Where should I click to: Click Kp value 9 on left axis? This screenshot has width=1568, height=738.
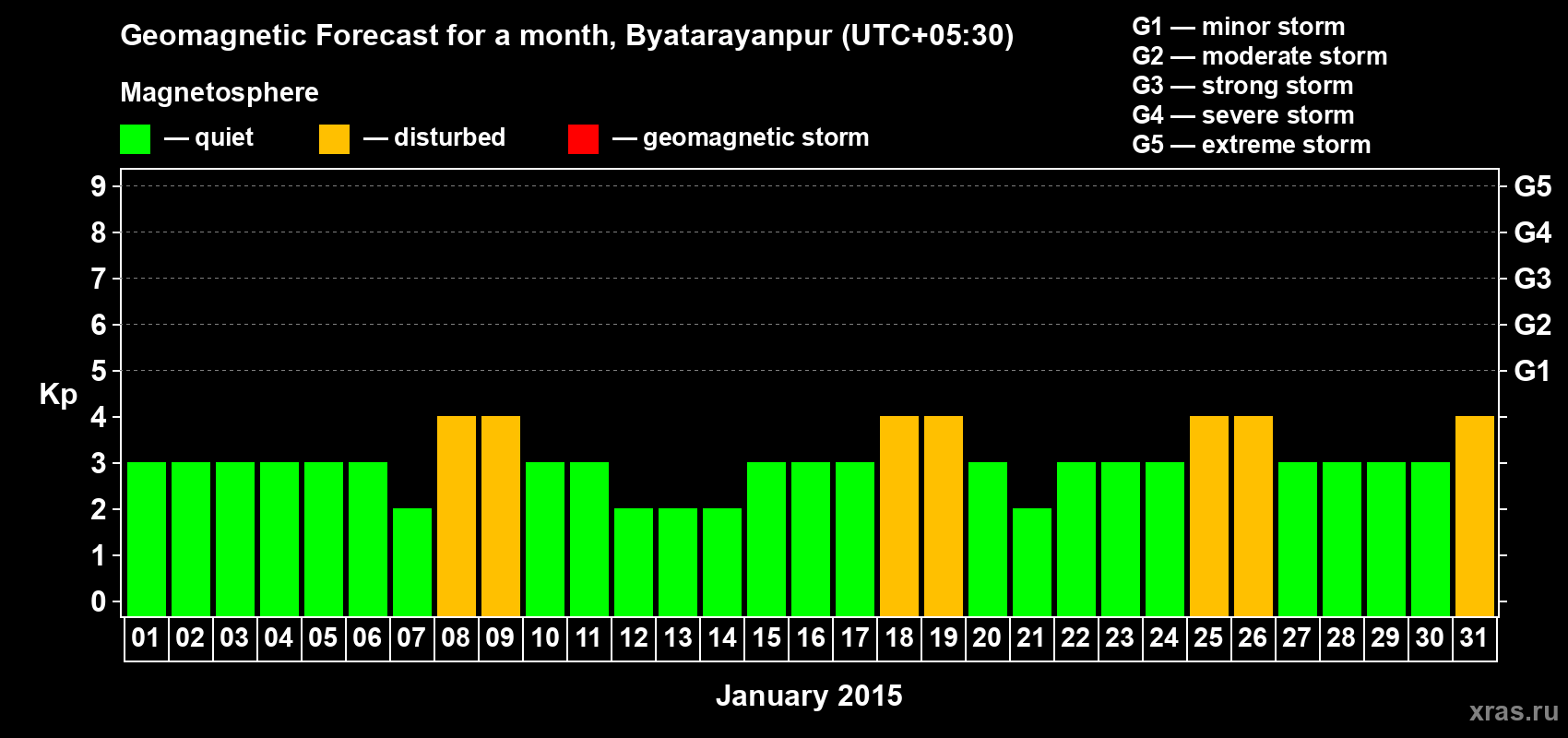click(x=99, y=186)
